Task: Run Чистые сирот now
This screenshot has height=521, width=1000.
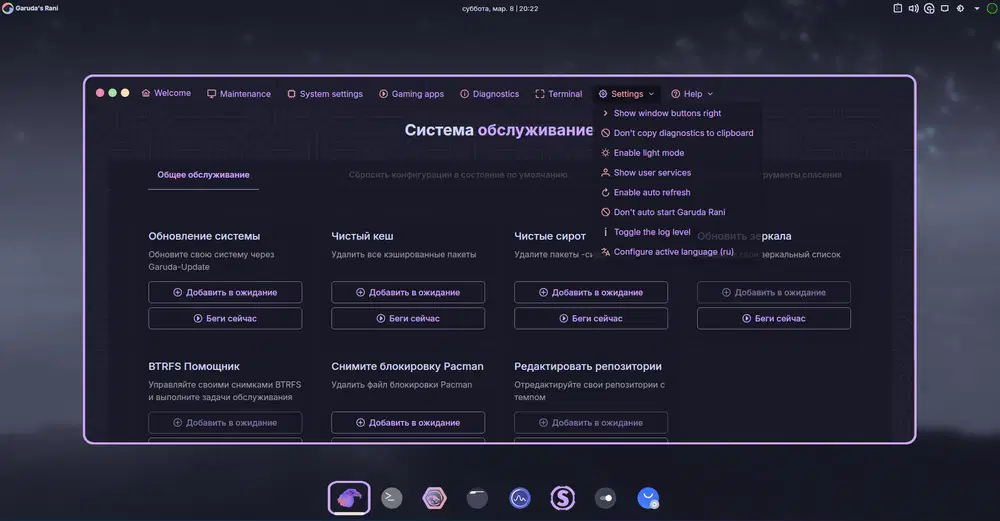Action: coord(591,318)
